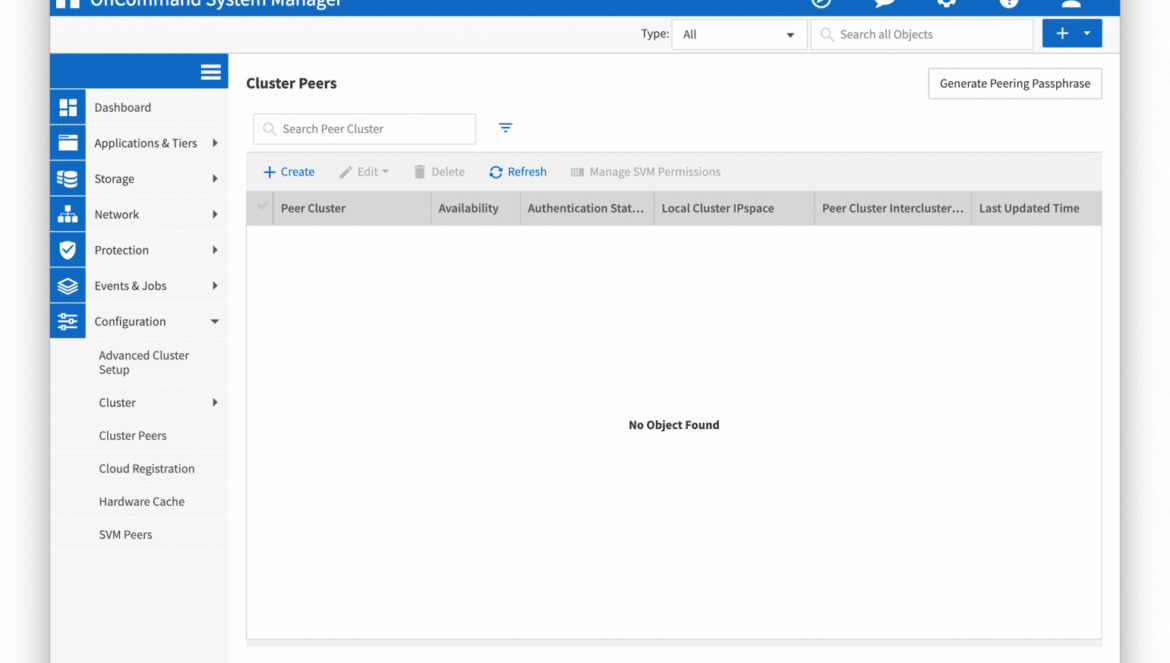Expand Applications & Tiers submenu arrow
The height and width of the screenshot is (663, 1170).
(215, 143)
